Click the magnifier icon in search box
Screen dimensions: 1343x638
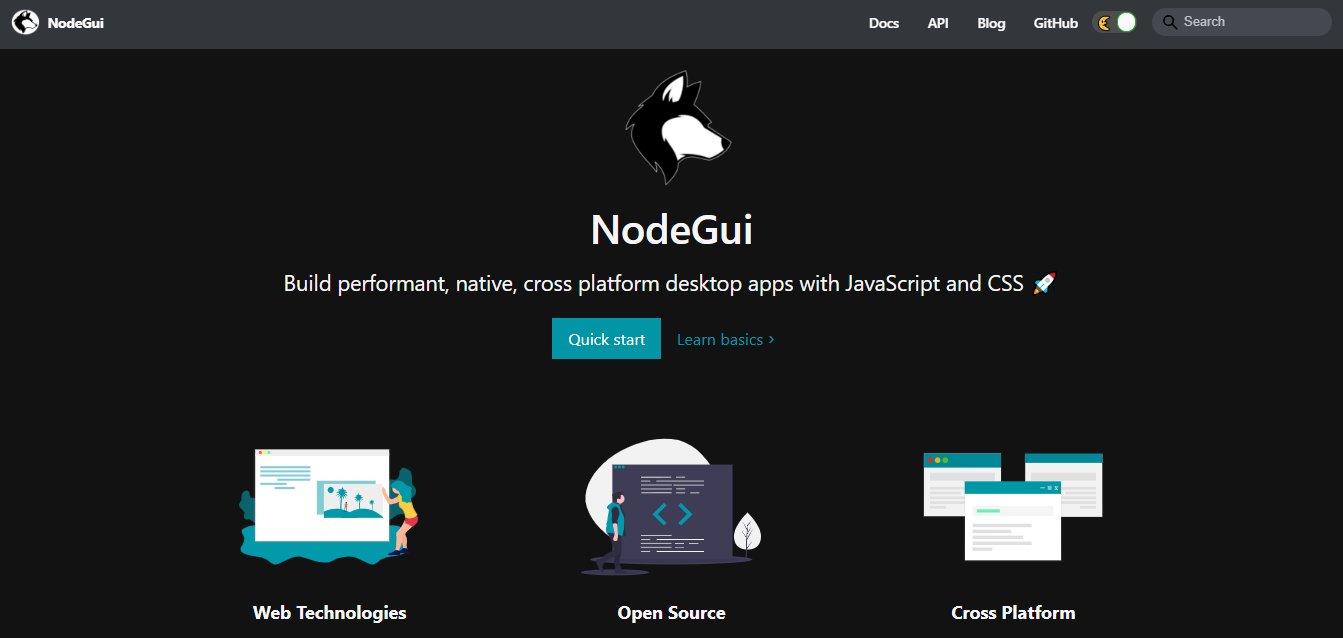point(1169,22)
